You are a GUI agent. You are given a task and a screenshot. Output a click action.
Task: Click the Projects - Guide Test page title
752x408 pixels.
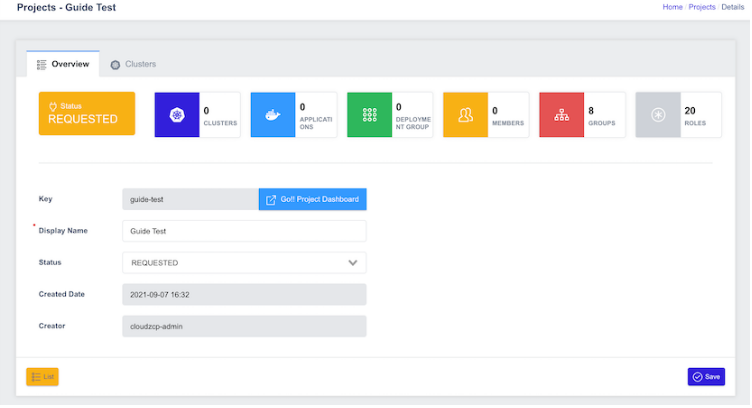coord(66,7)
